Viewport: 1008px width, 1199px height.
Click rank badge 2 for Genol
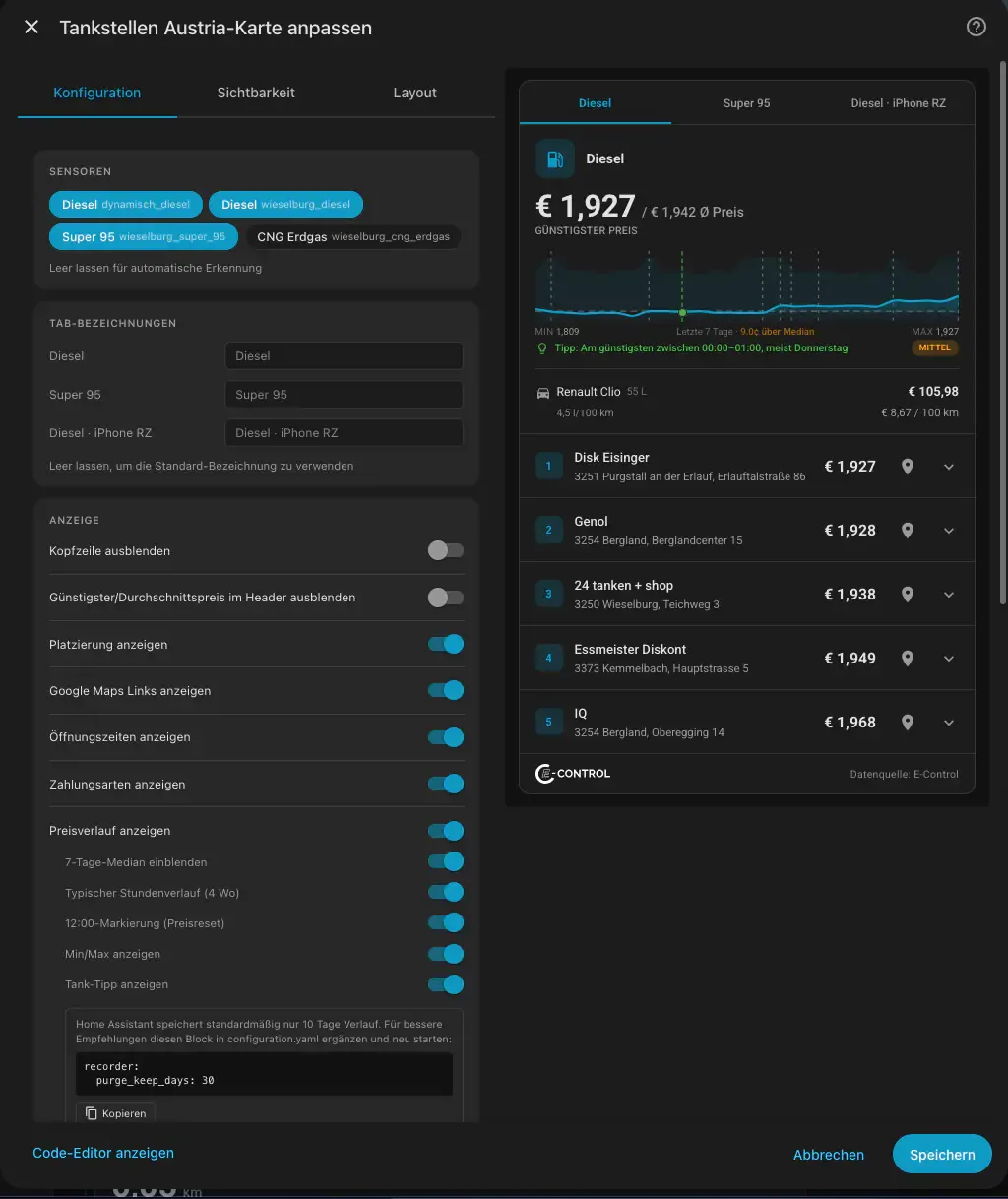click(x=549, y=530)
